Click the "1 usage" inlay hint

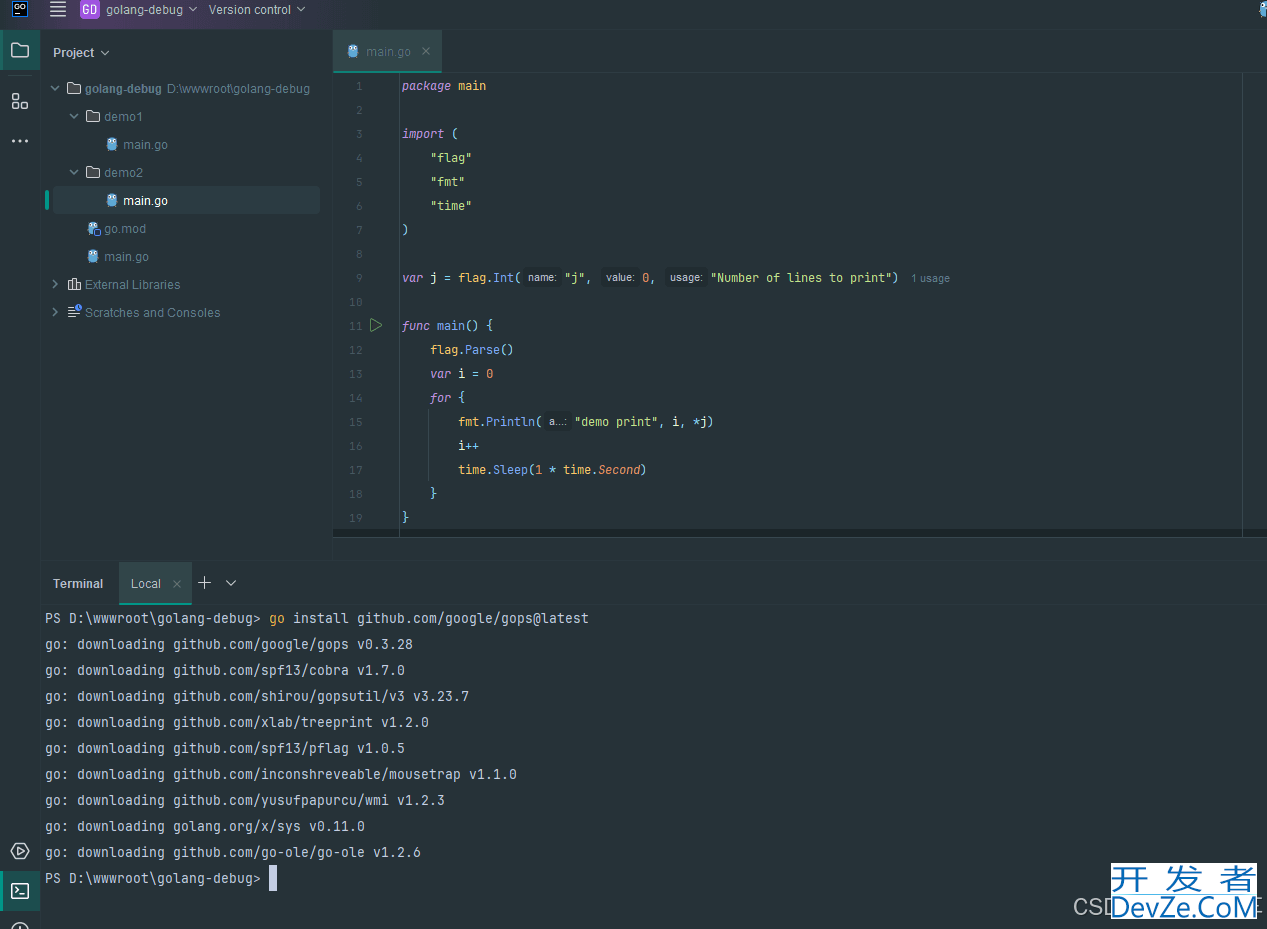930,278
